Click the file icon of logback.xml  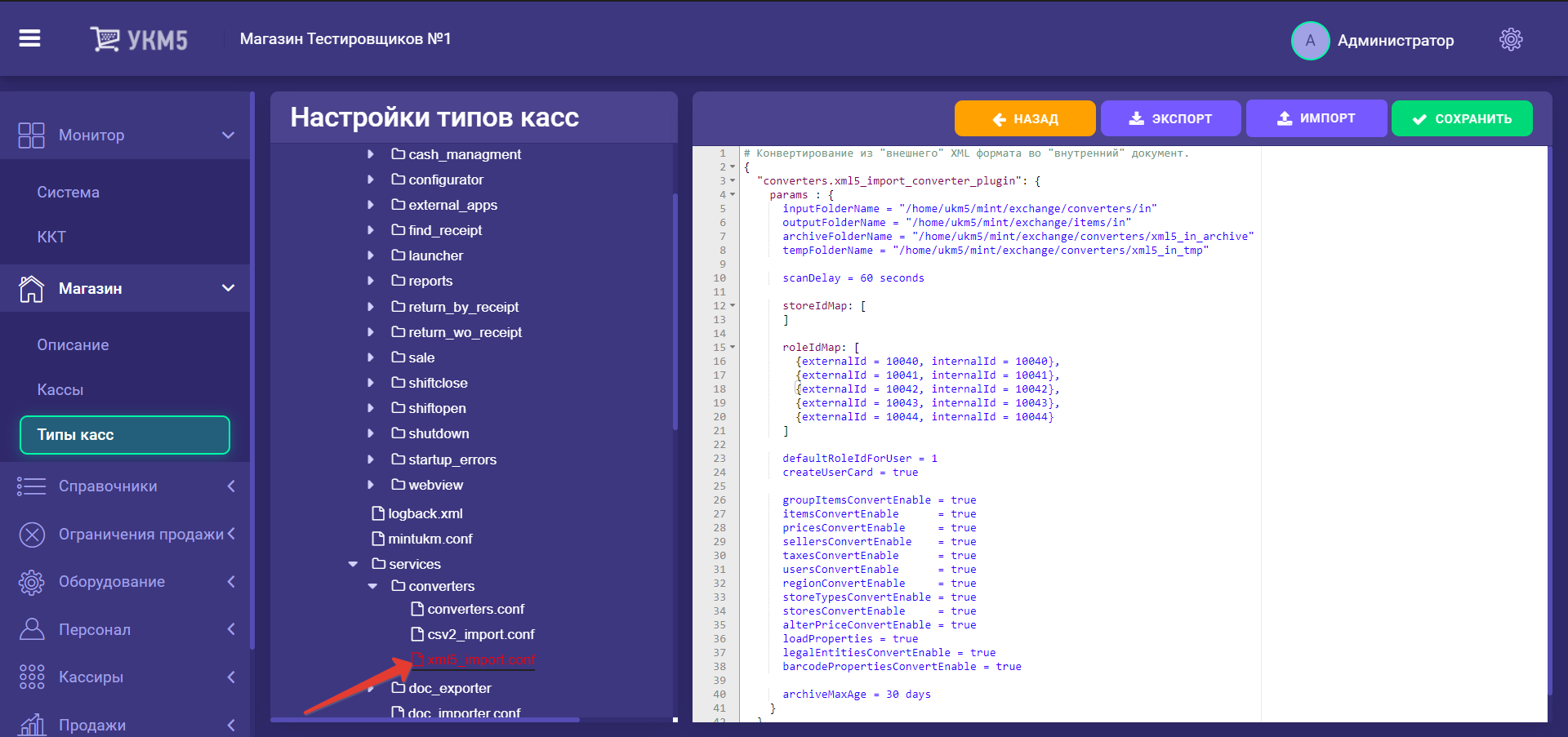[x=378, y=513]
